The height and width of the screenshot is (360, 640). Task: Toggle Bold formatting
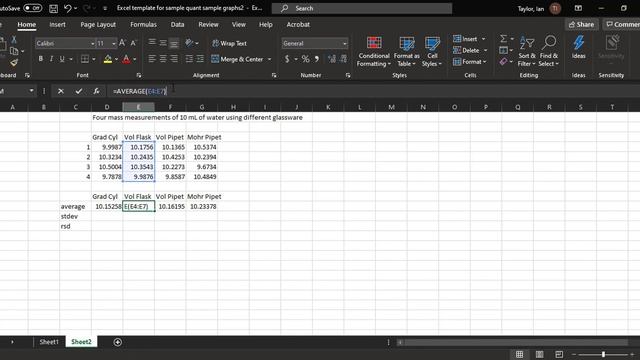tap(40, 59)
